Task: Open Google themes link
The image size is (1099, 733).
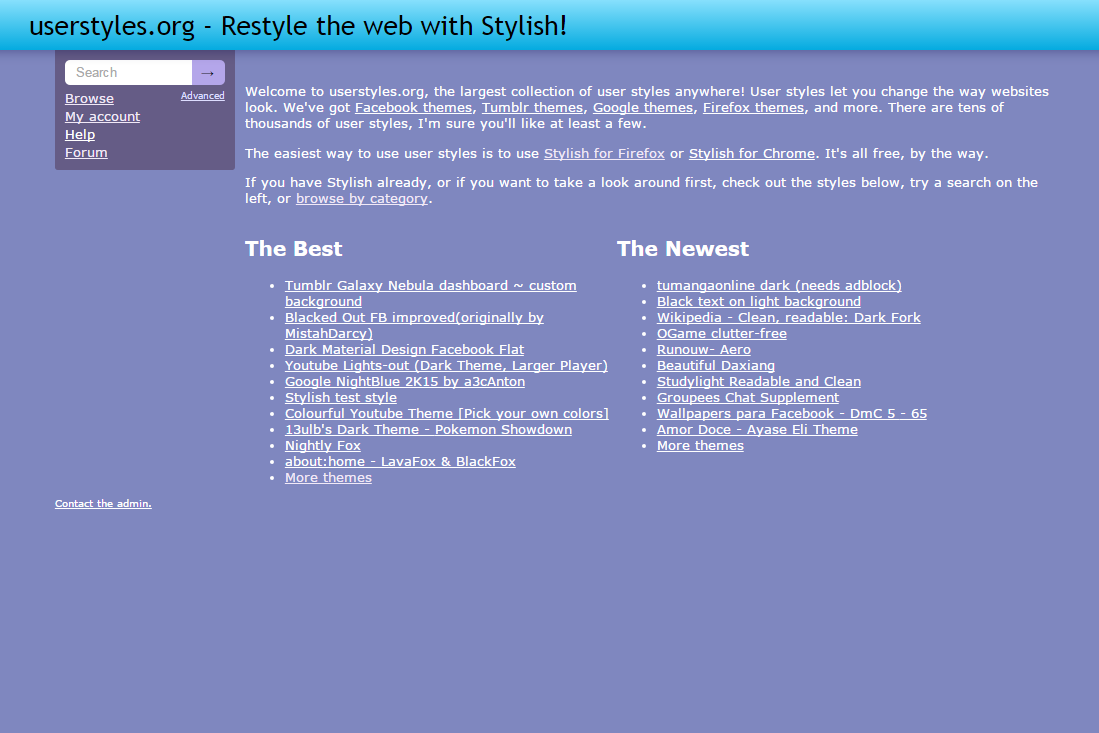Action: point(643,107)
